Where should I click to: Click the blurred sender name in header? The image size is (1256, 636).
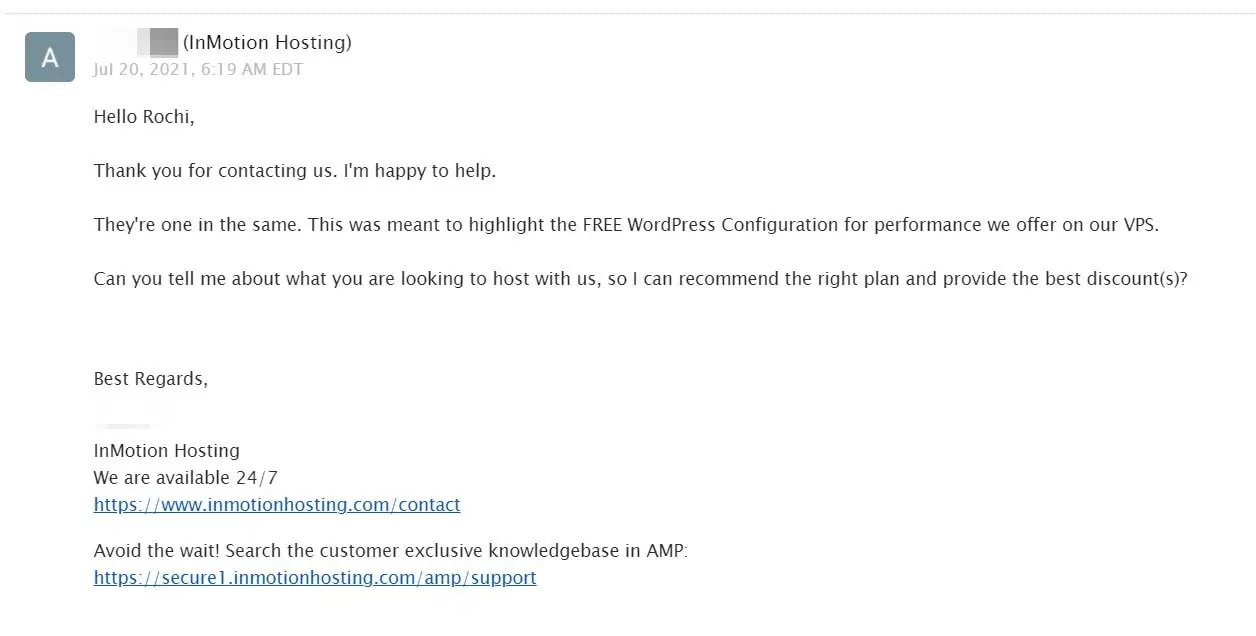click(x=137, y=42)
